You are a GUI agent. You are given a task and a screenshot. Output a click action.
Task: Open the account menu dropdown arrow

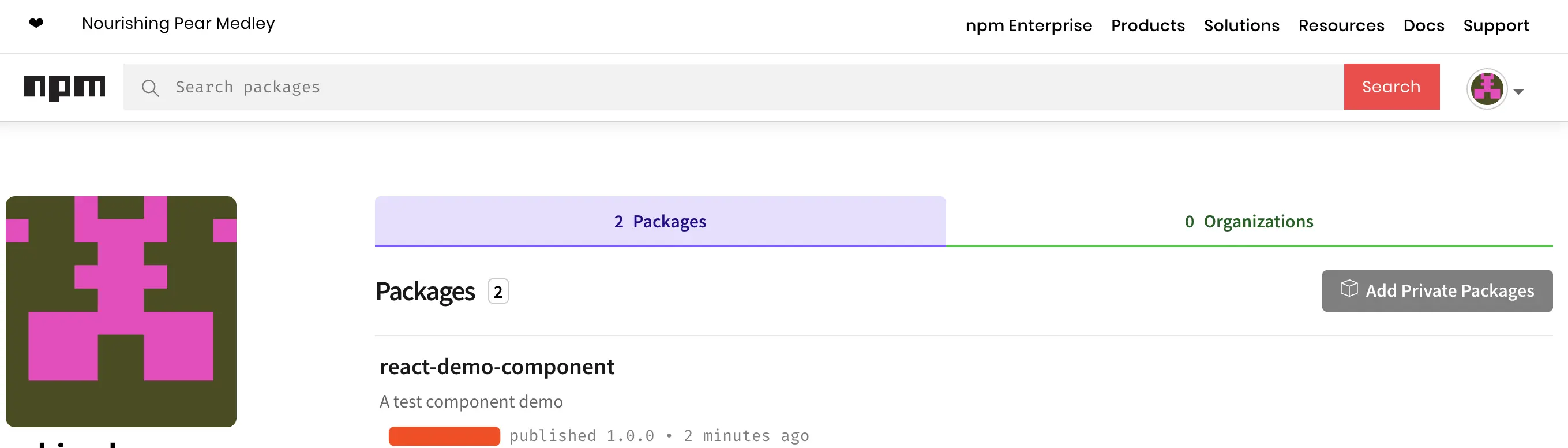click(x=1519, y=91)
